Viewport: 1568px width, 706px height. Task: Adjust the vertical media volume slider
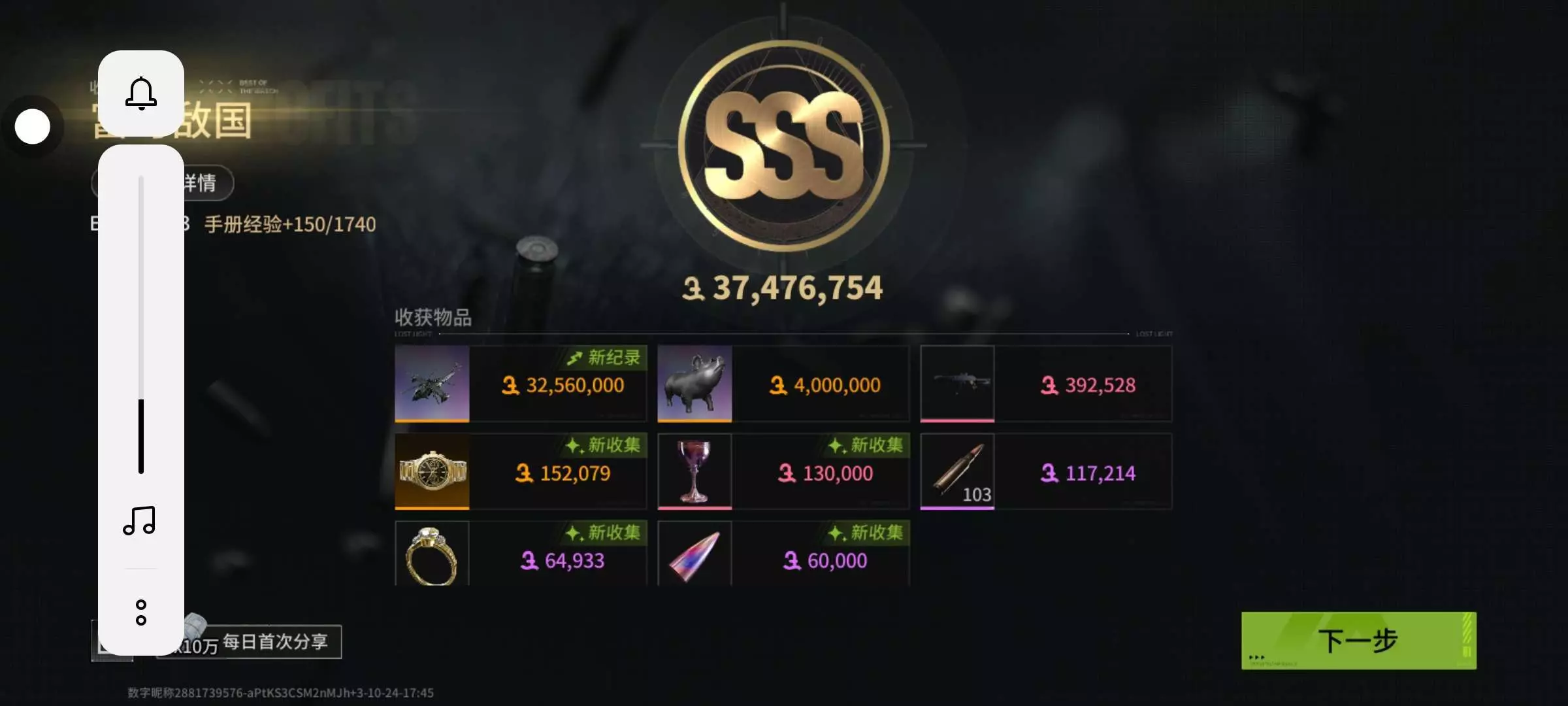(x=140, y=325)
